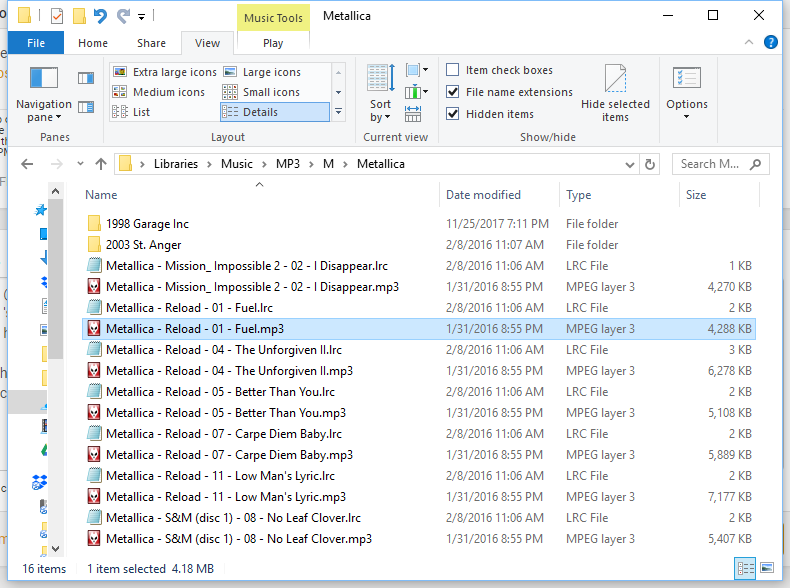Click the Redo icon in title bar
The width and height of the screenshot is (790, 588).
point(123,16)
